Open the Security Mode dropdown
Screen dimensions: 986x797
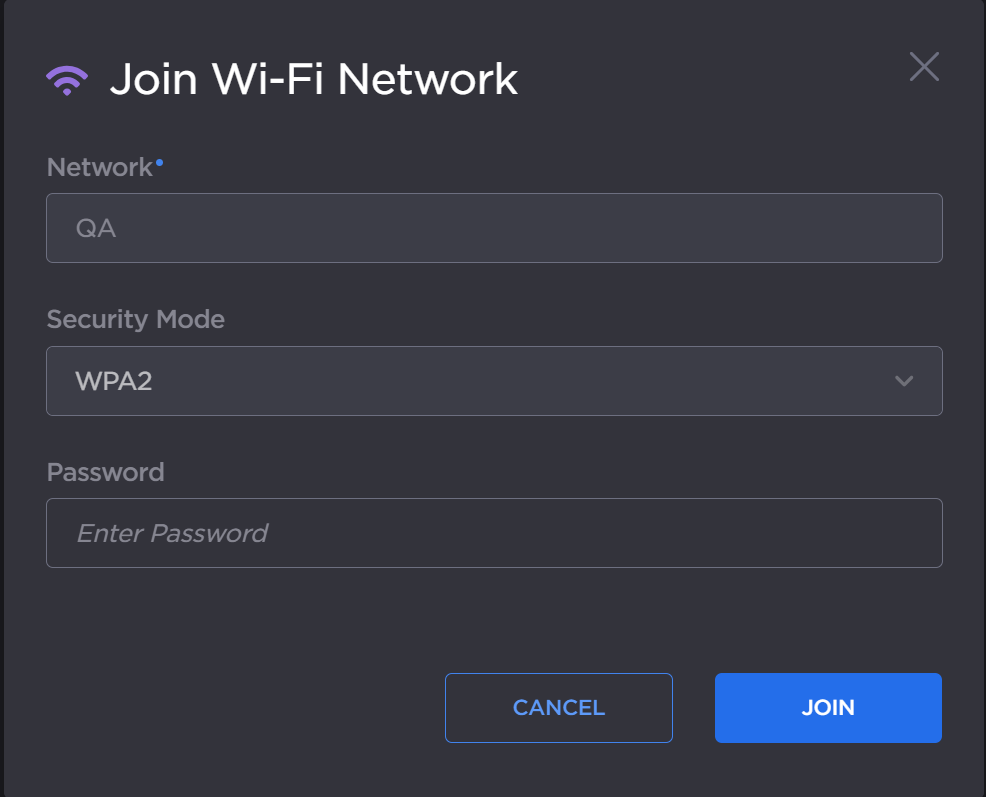point(494,381)
